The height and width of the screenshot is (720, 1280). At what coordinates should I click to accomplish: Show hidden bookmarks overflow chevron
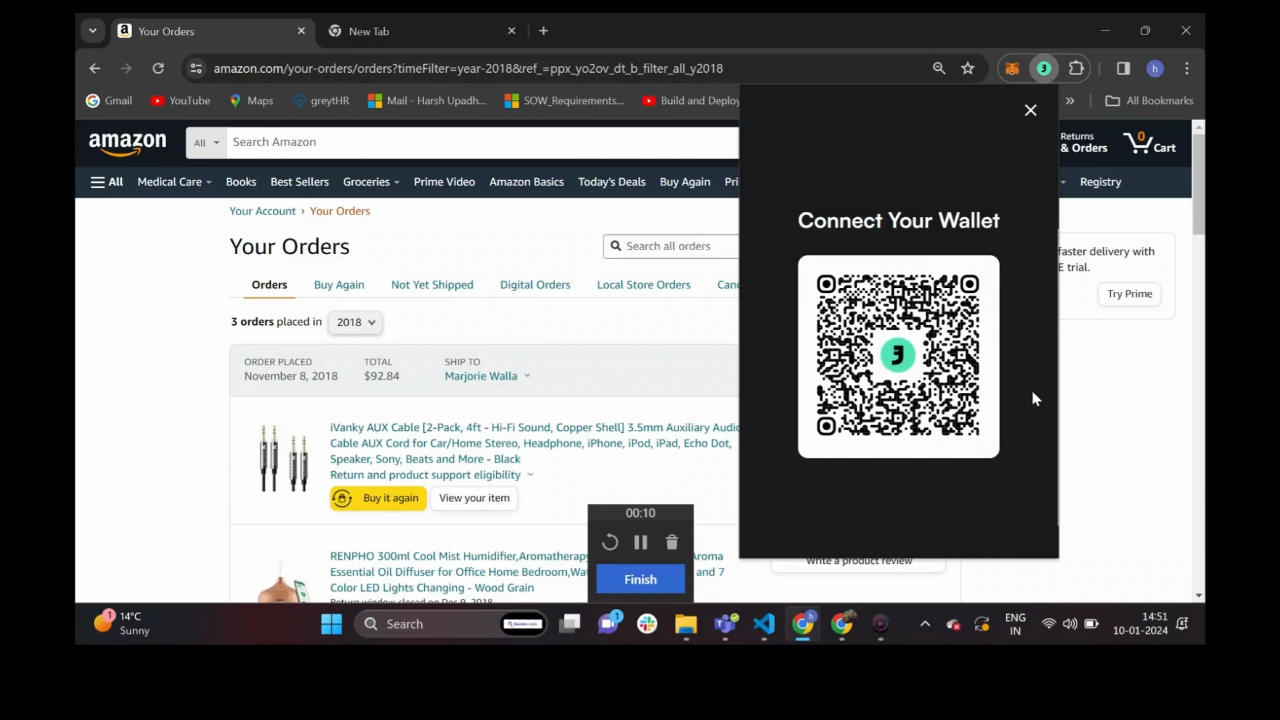(1070, 101)
